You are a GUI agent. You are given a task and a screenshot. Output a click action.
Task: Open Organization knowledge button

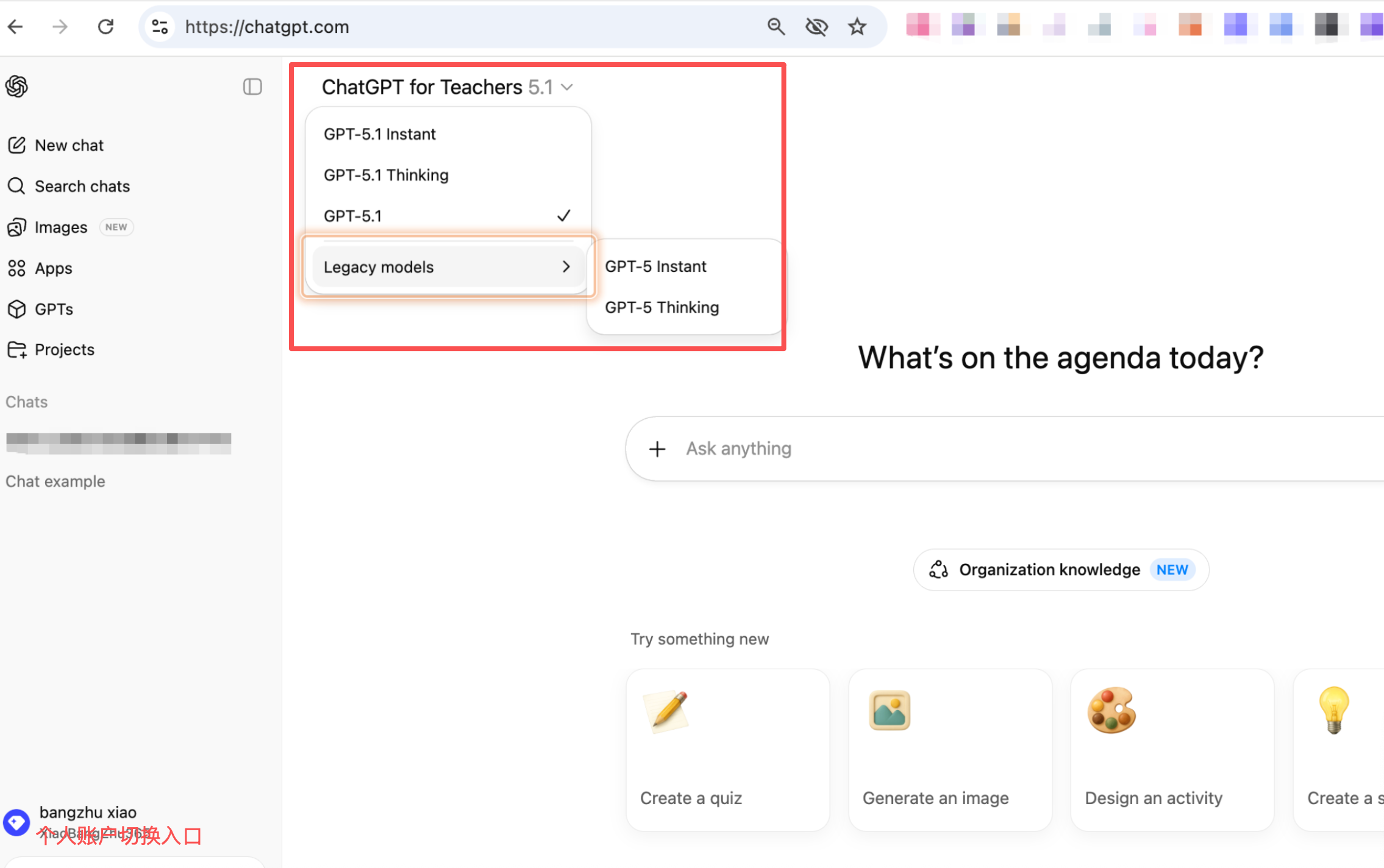(1061, 570)
